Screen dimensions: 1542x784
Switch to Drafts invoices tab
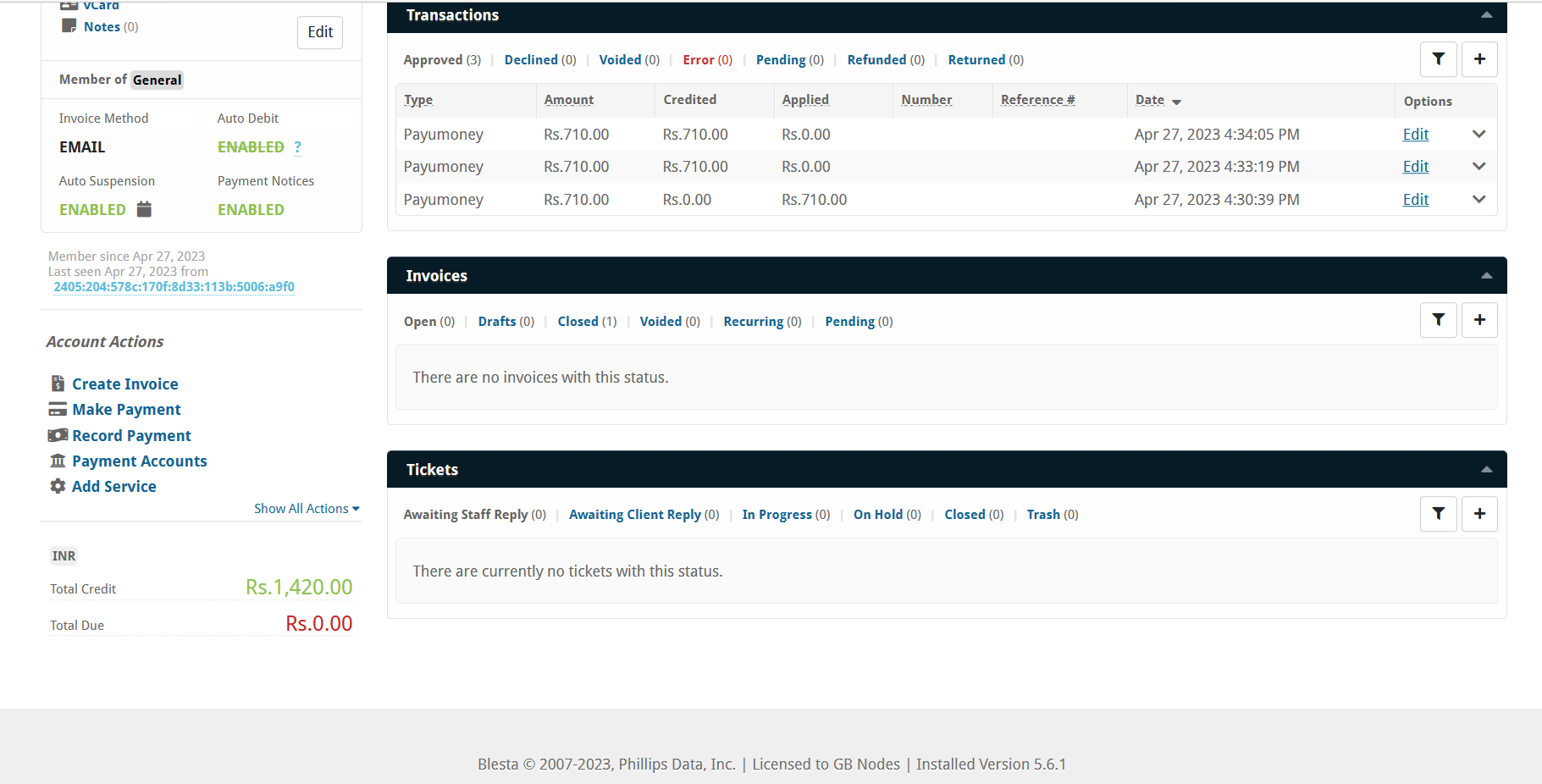pyautogui.click(x=506, y=322)
